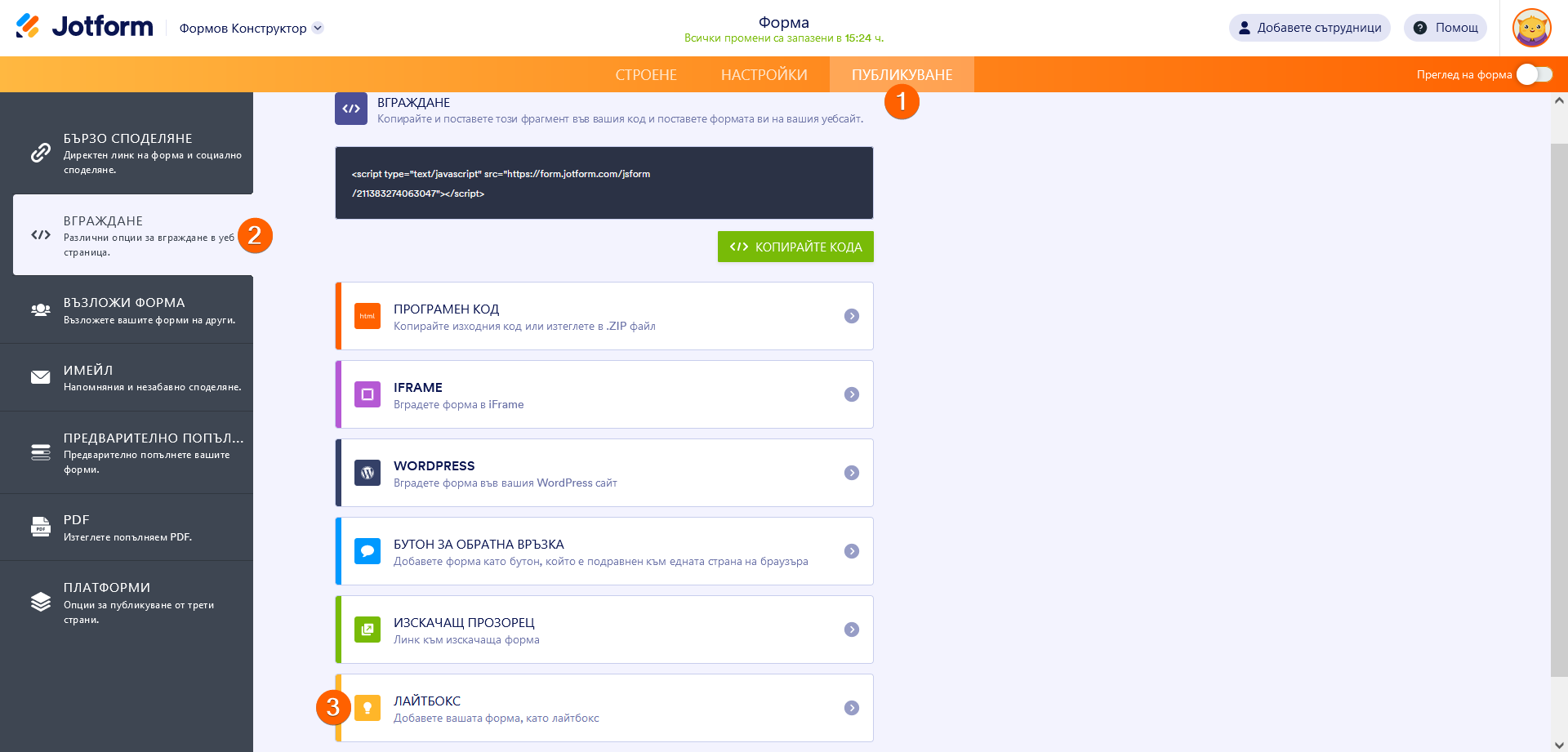Viewport: 1568px width, 752px height.
Task: Click the yellow ЛАЙТБОКС lightbulb icon
Action: pyautogui.click(x=367, y=708)
